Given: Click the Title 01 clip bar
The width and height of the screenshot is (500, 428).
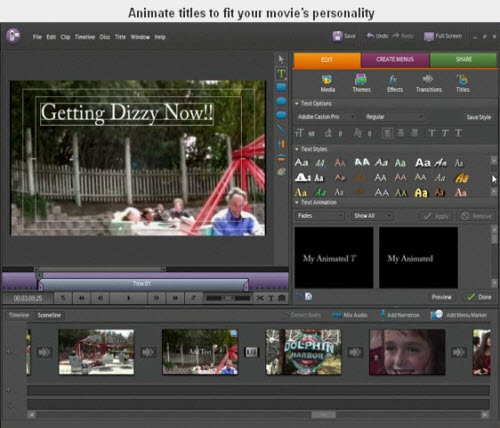Looking at the screenshot, I should pos(143,284).
